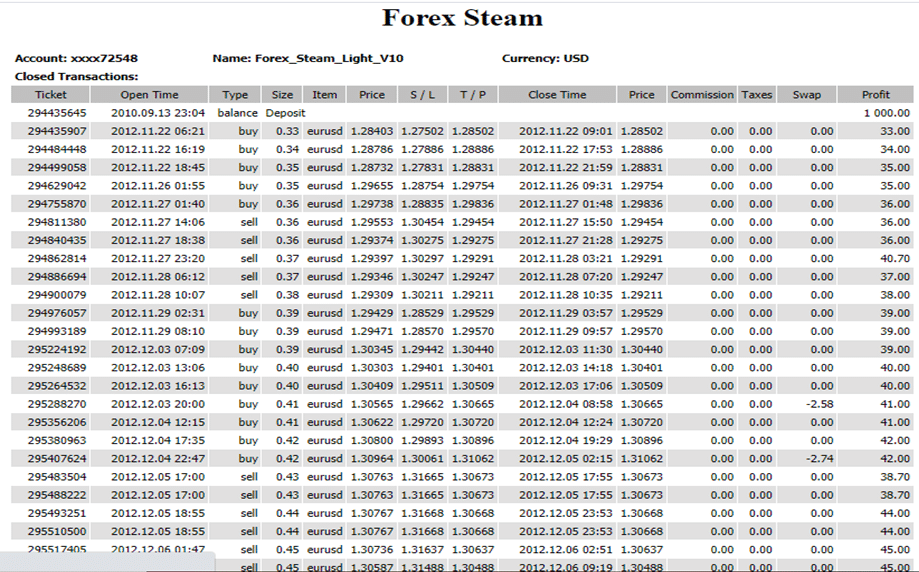919x572 pixels.
Task: Select ticket number 294755870
Action: 57,203
